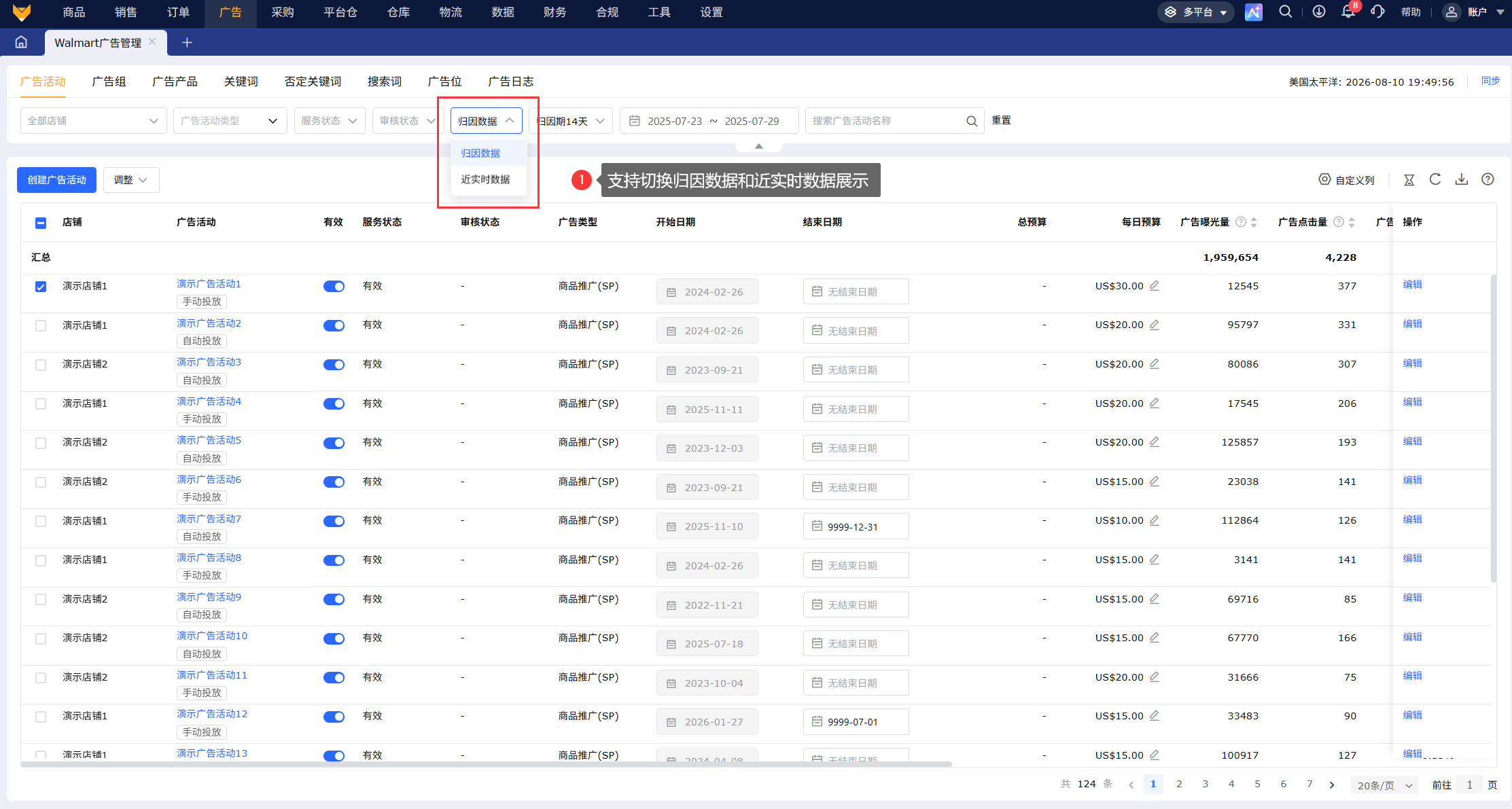The width and height of the screenshot is (1512, 809).
Task: Disable the 演示广告活动6 active switch
Action: 334,482
